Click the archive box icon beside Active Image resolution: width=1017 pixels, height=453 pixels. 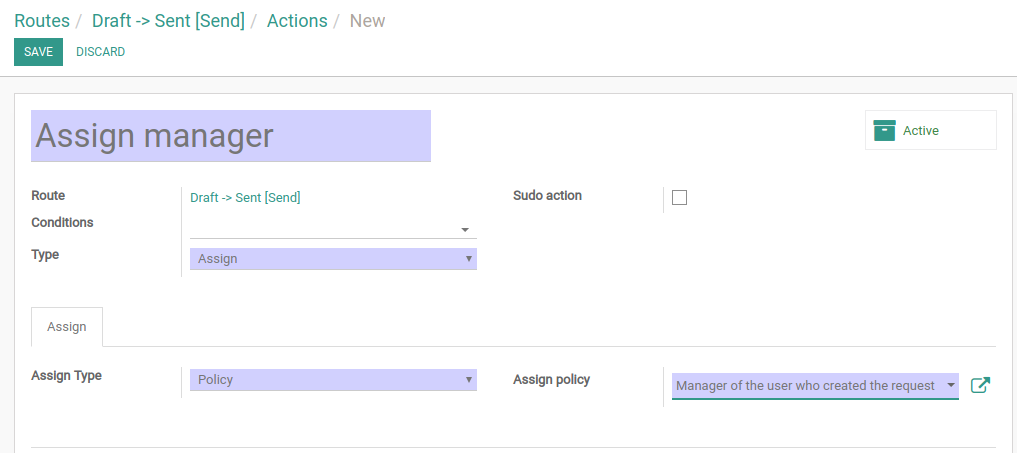coord(885,130)
